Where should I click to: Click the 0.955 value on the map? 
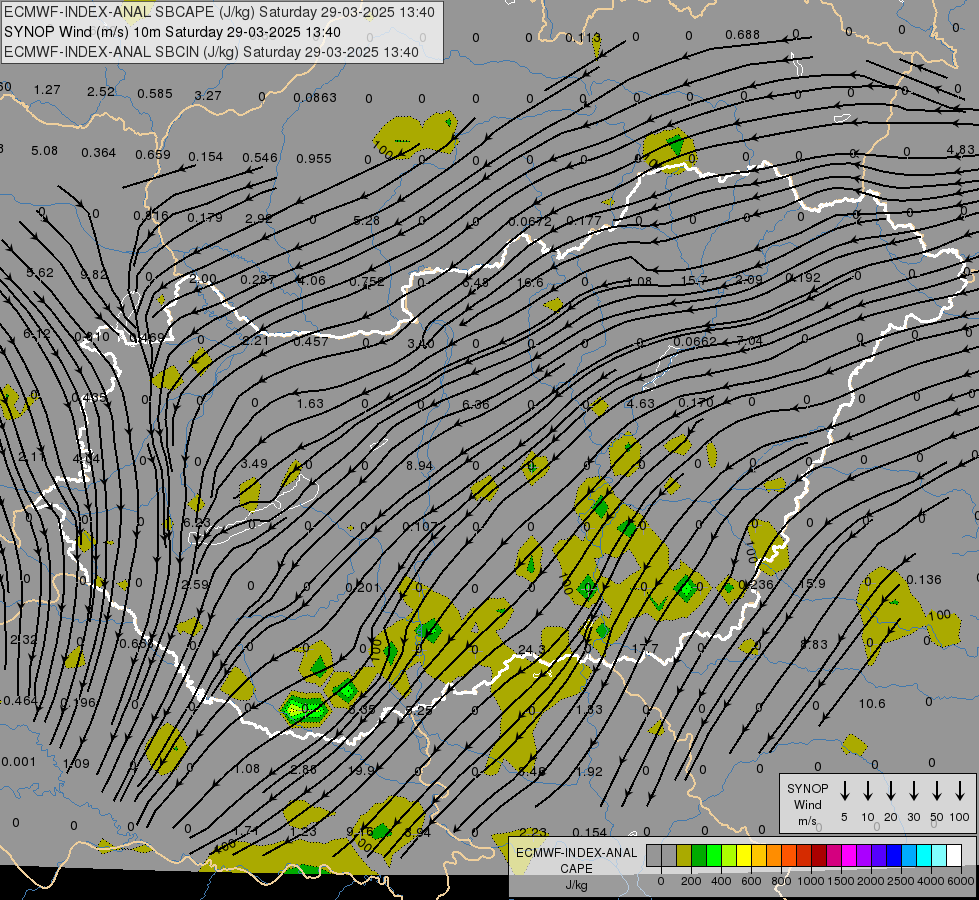pos(314,159)
